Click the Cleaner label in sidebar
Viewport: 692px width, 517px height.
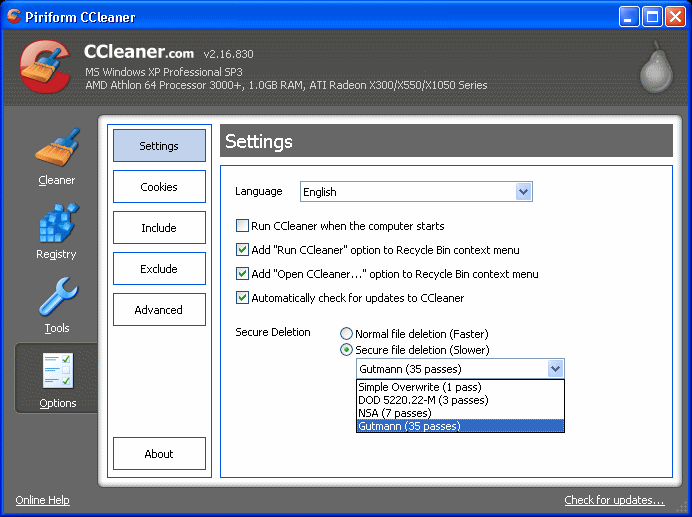(x=56, y=180)
